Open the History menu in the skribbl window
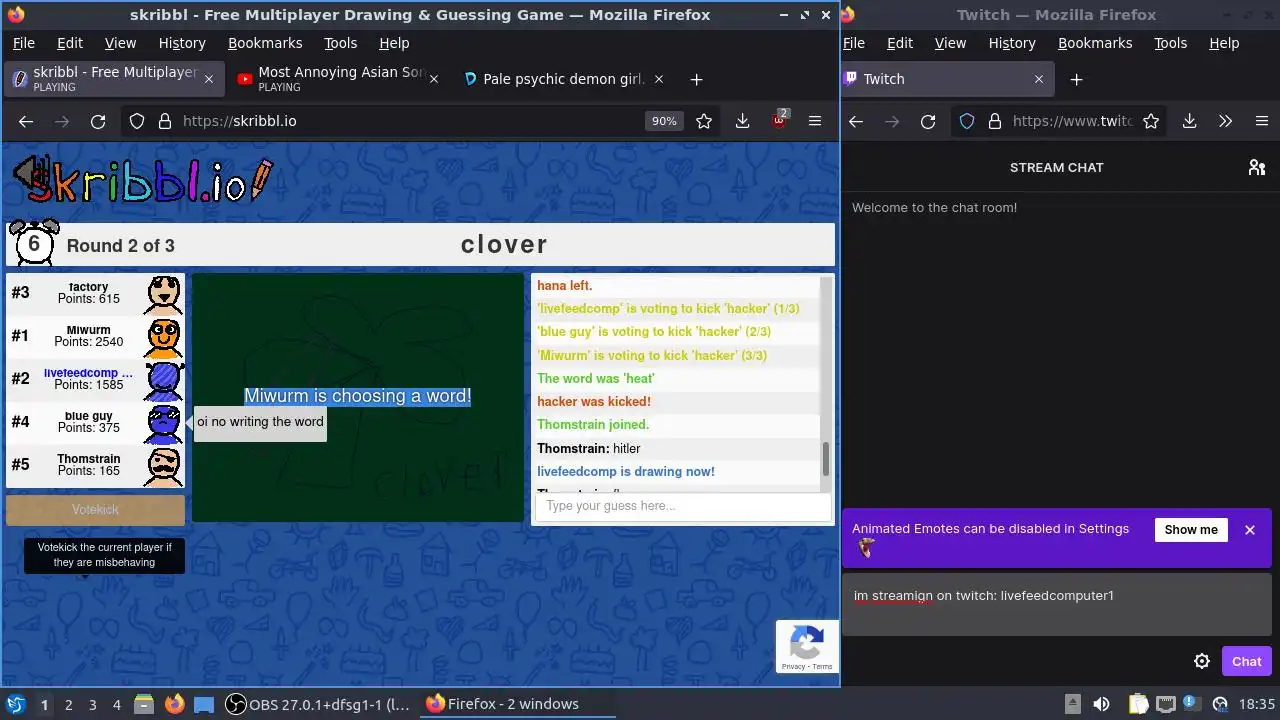Screen dimensions: 1280x720 tap(182, 43)
